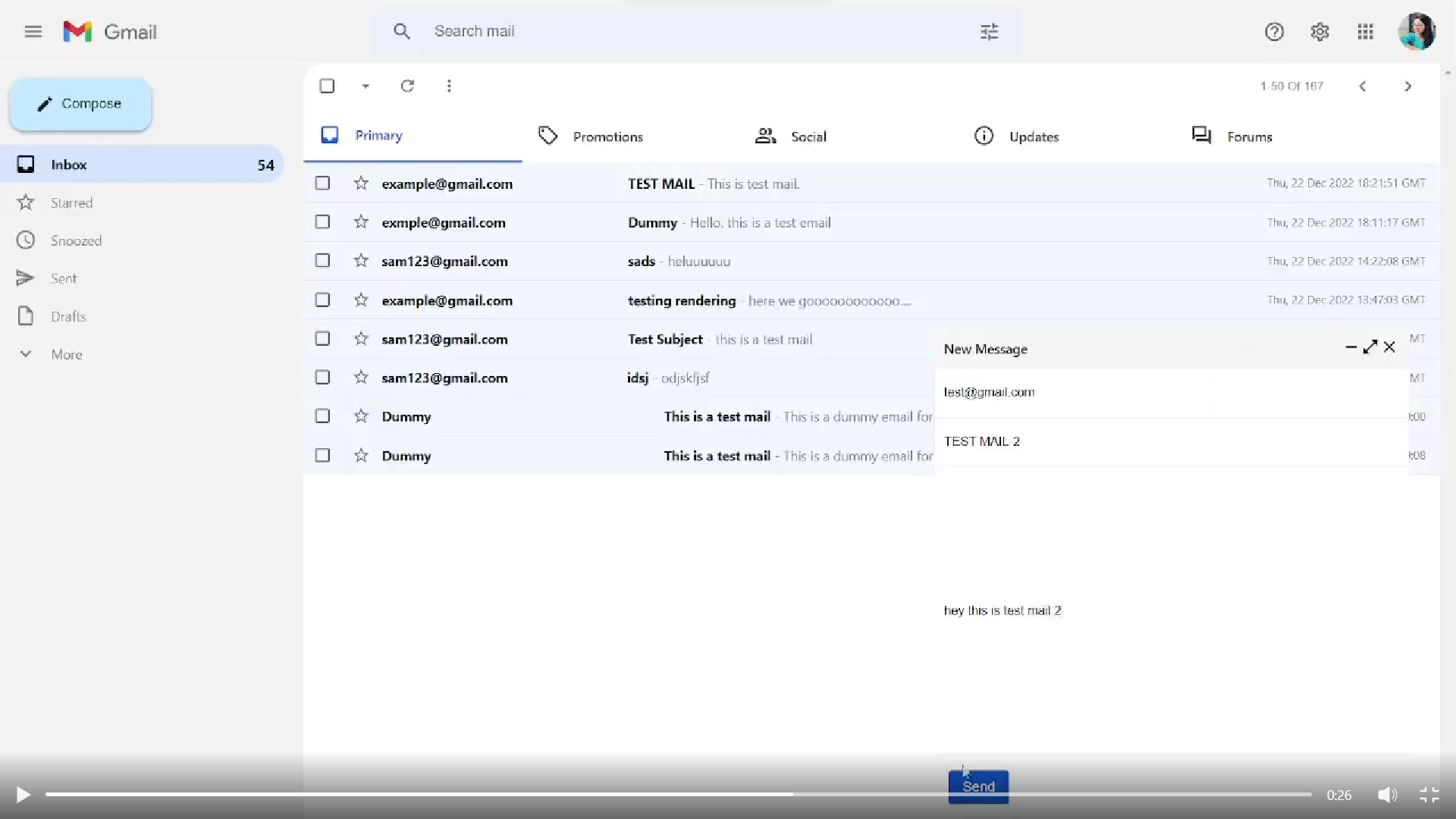Select checkbox for the 'sads' email

click(322, 261)
